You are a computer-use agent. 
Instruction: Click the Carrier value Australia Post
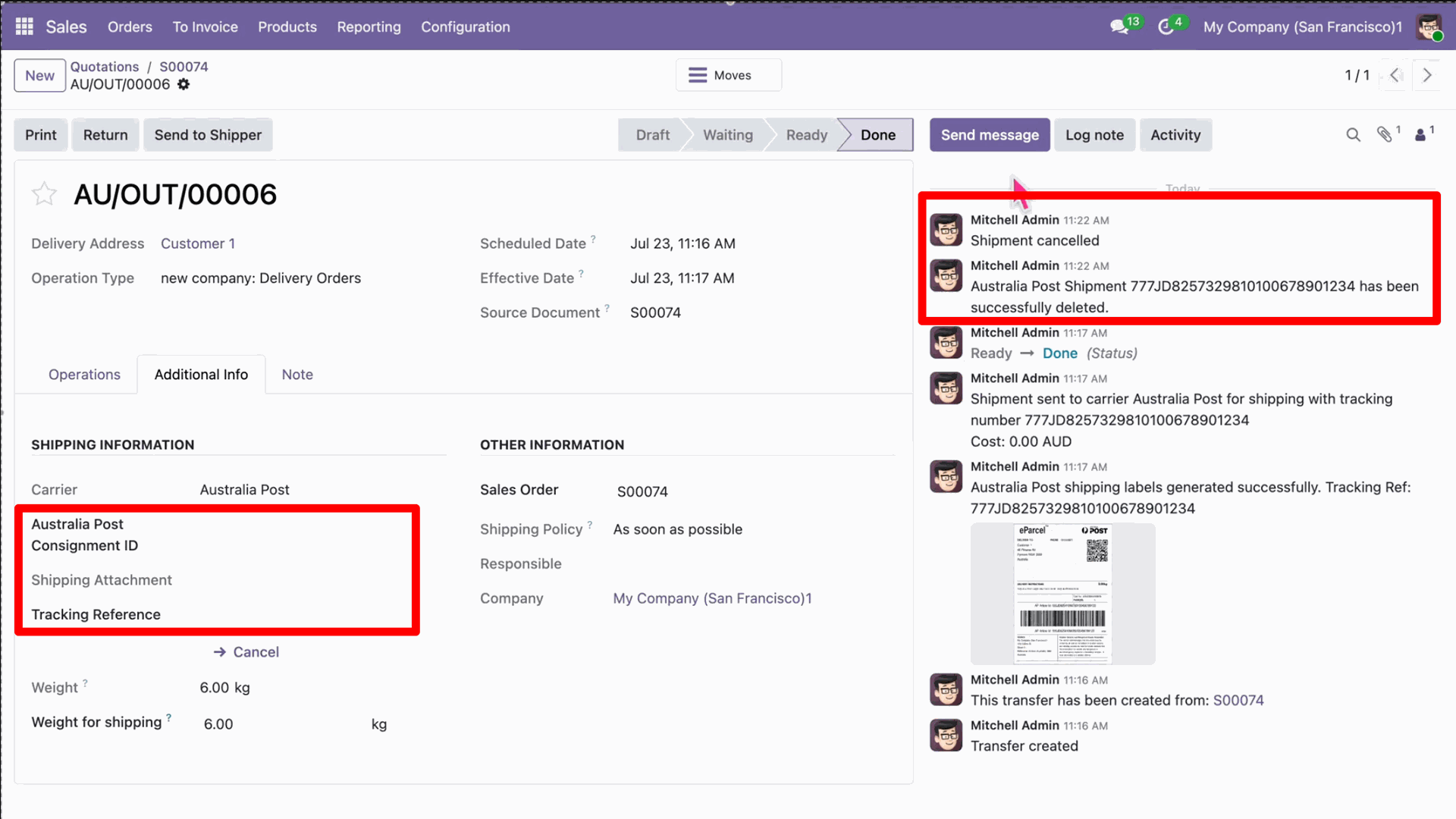tap(244, 490)
